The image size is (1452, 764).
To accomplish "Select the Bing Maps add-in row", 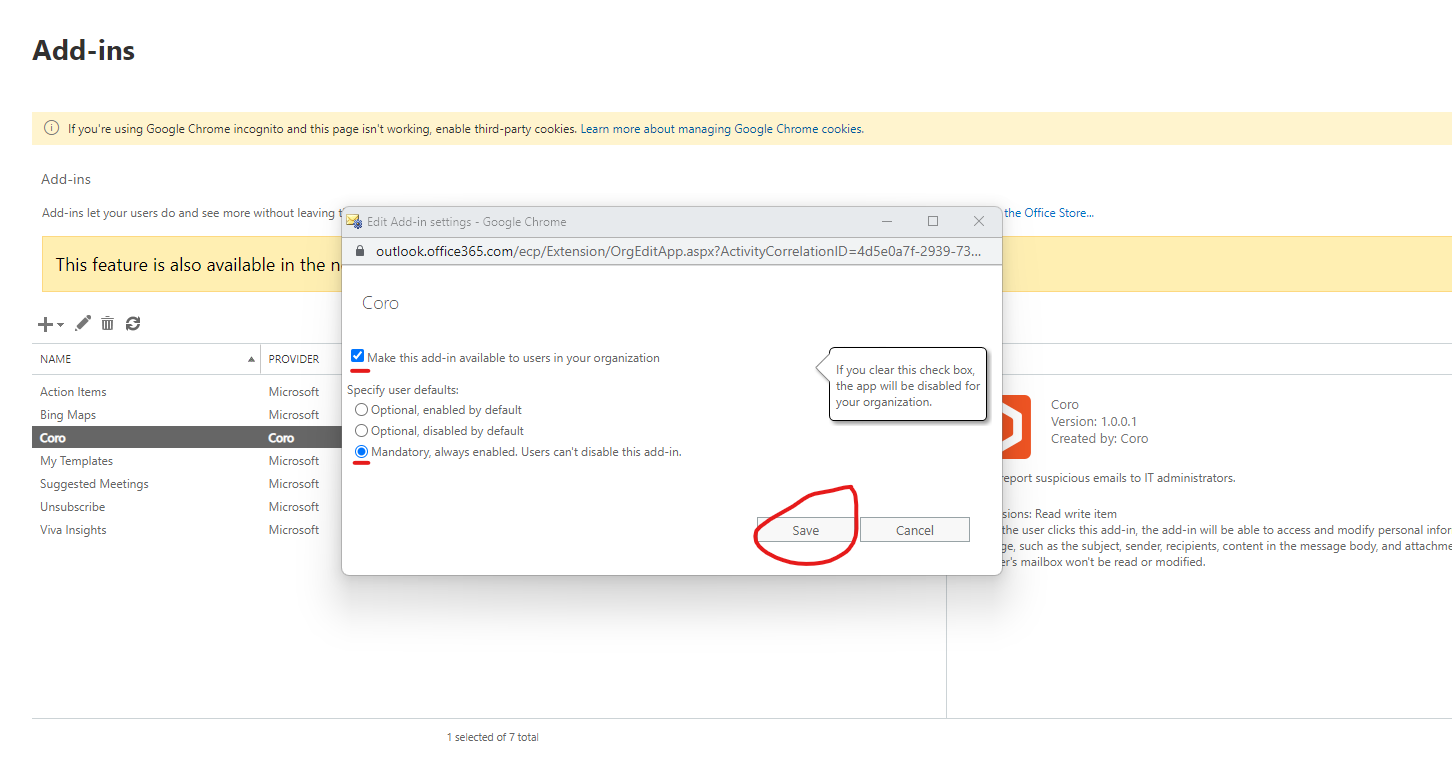I will [x=188, y=415].
